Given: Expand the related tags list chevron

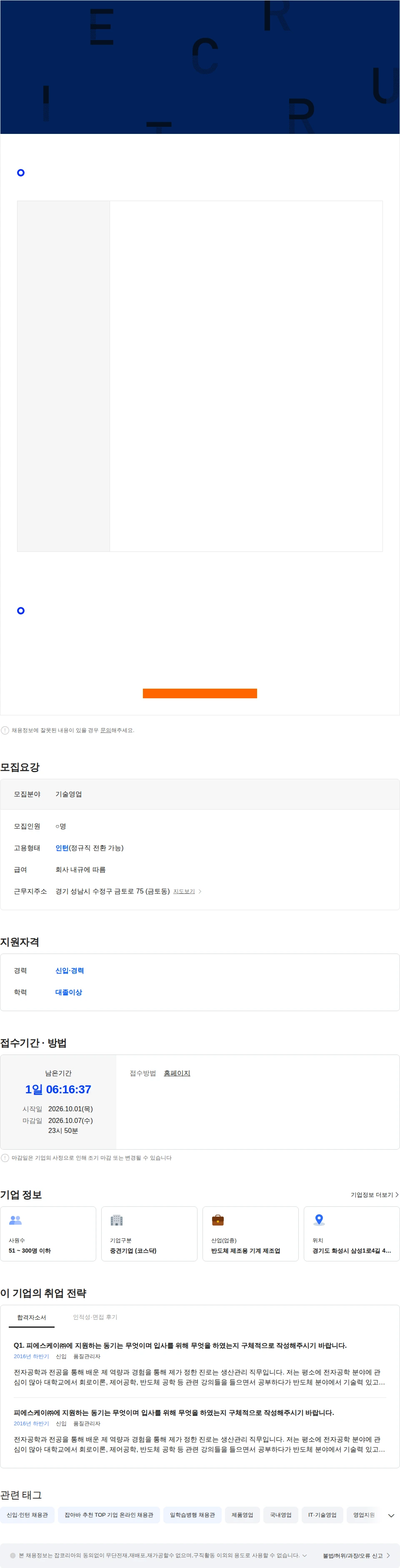Looking at the screenshot, I should [x=391, y=1516].
